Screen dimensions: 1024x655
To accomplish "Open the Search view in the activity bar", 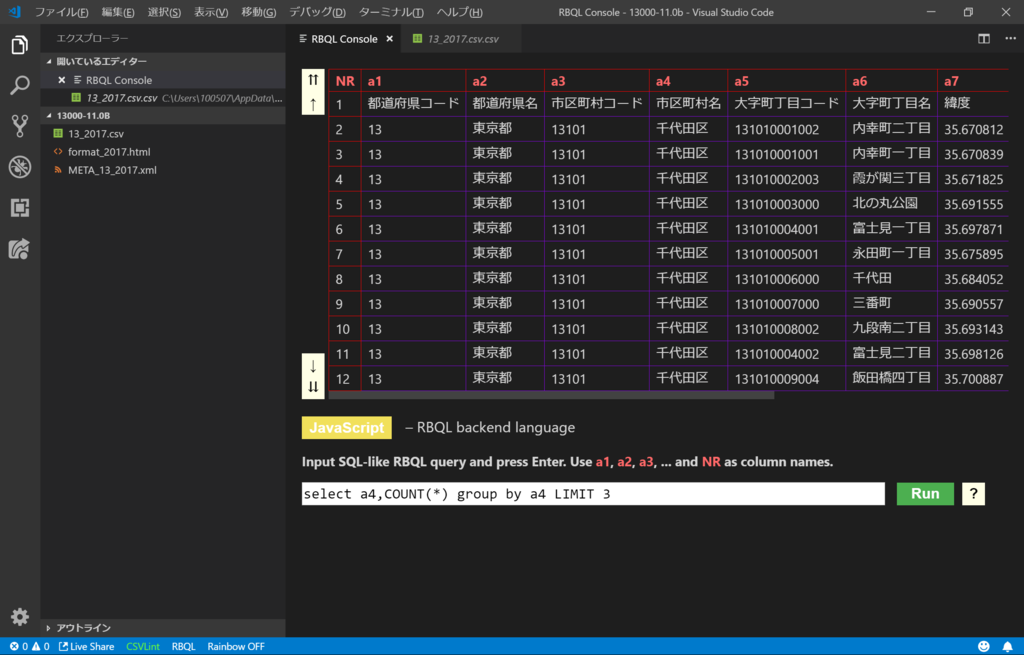I will tap(20, 86).
